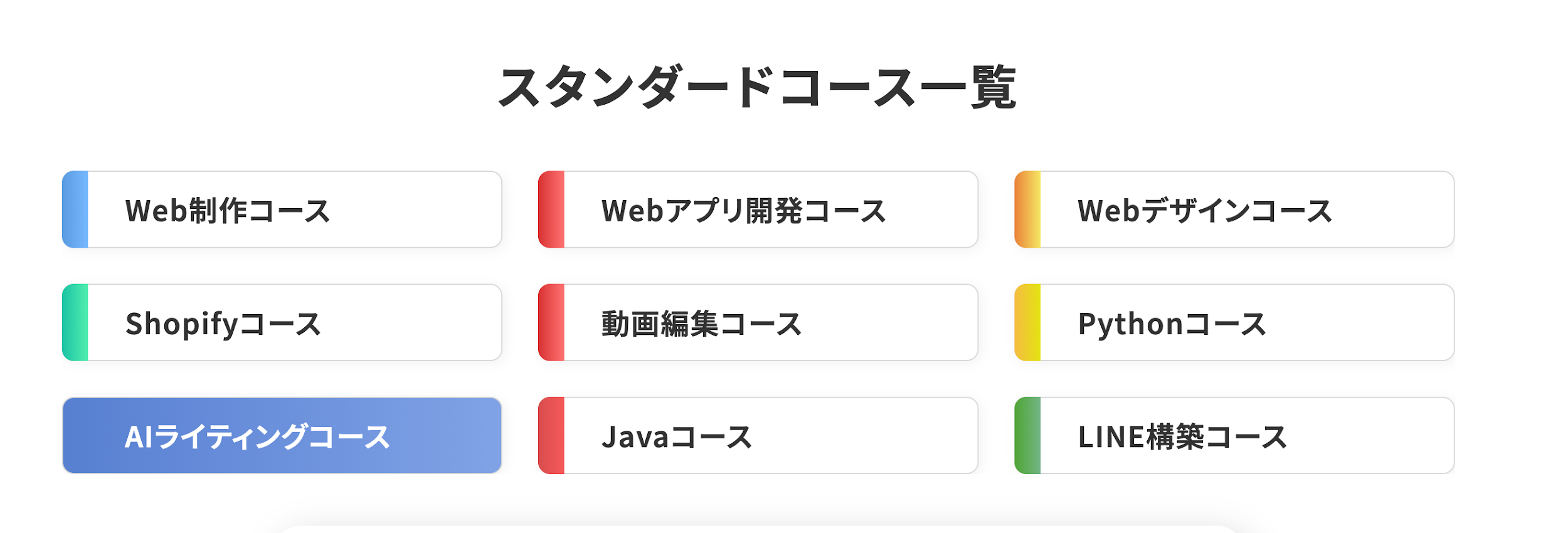The image size is (1568, 533).
Task: Choose the Pythonコース item
Action: click(x=1236, y=322)
